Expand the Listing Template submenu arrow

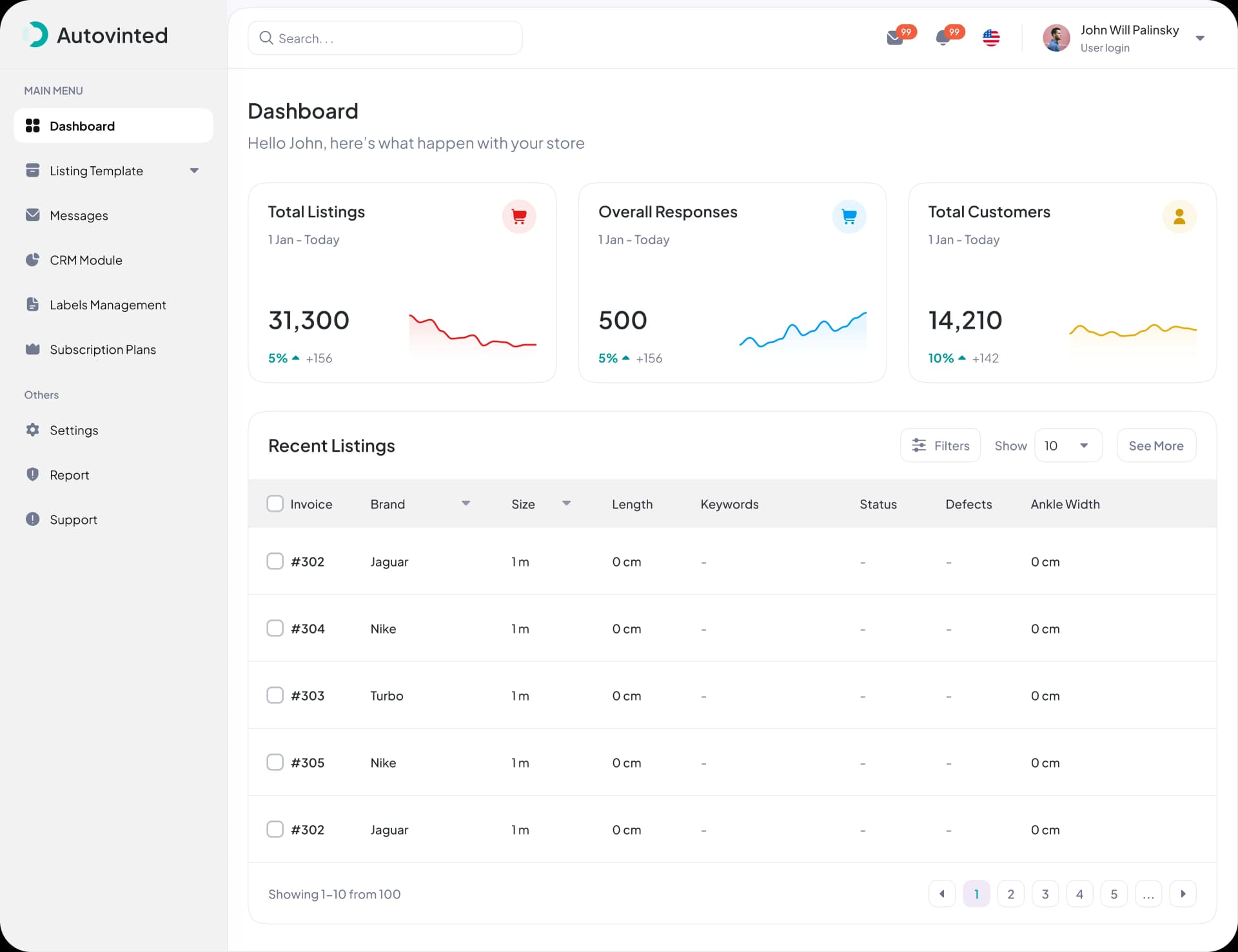pos(194,171)
